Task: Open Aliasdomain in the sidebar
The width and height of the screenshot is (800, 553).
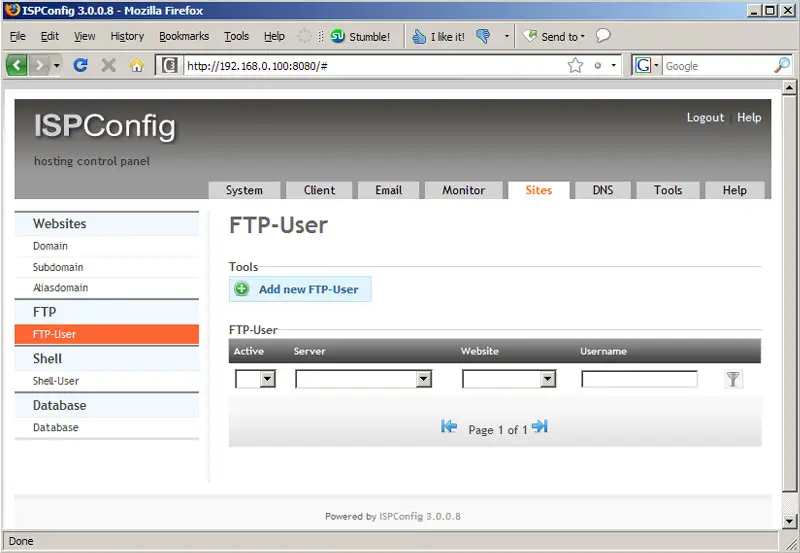Action: (x=107, y=288)
